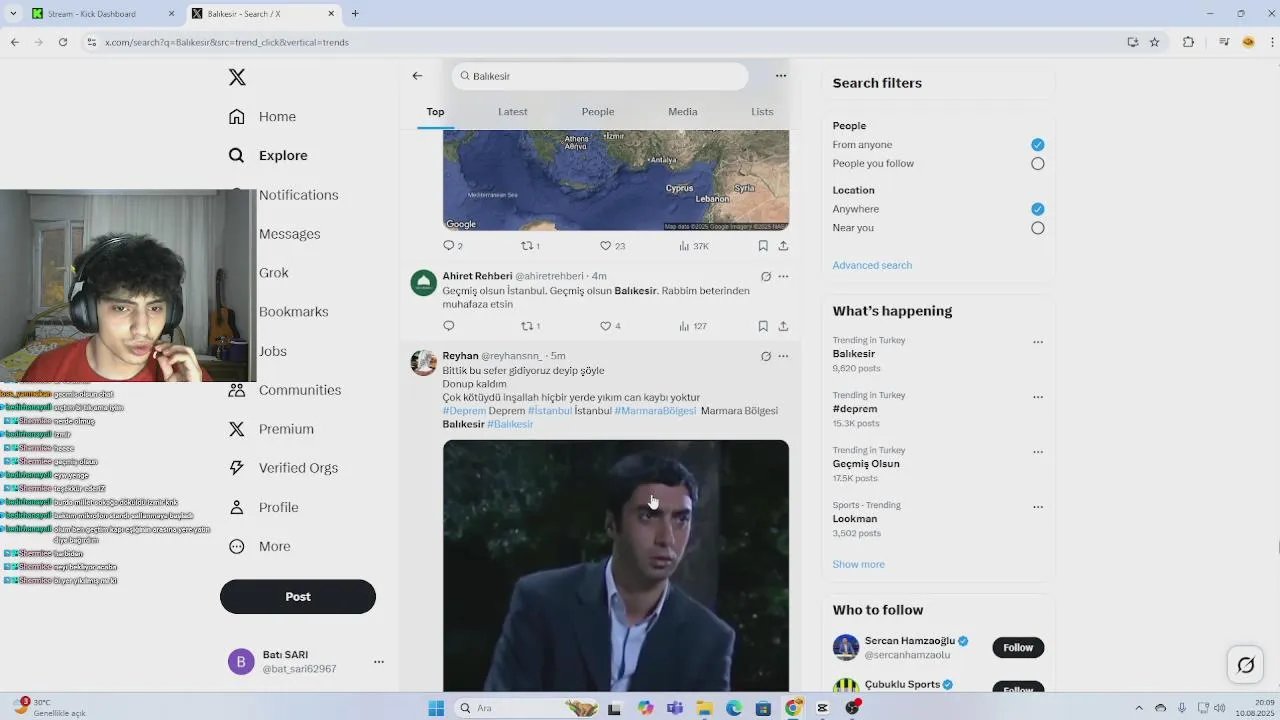Reply to Ahiret Rehberi post
The height and width of the screenshot is (720, 1280).
click(449, 326)
